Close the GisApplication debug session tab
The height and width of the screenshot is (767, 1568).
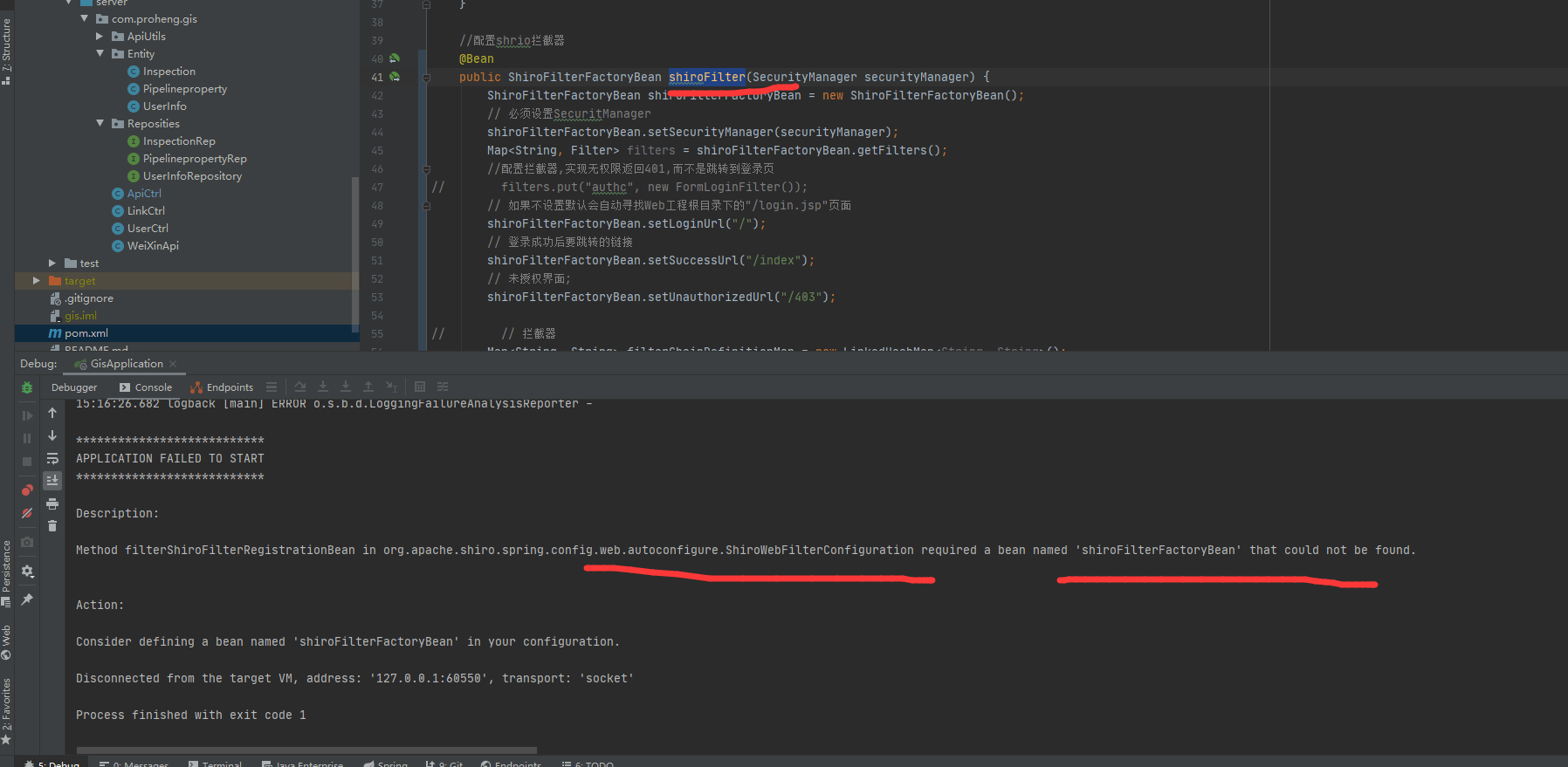[173, 364]
